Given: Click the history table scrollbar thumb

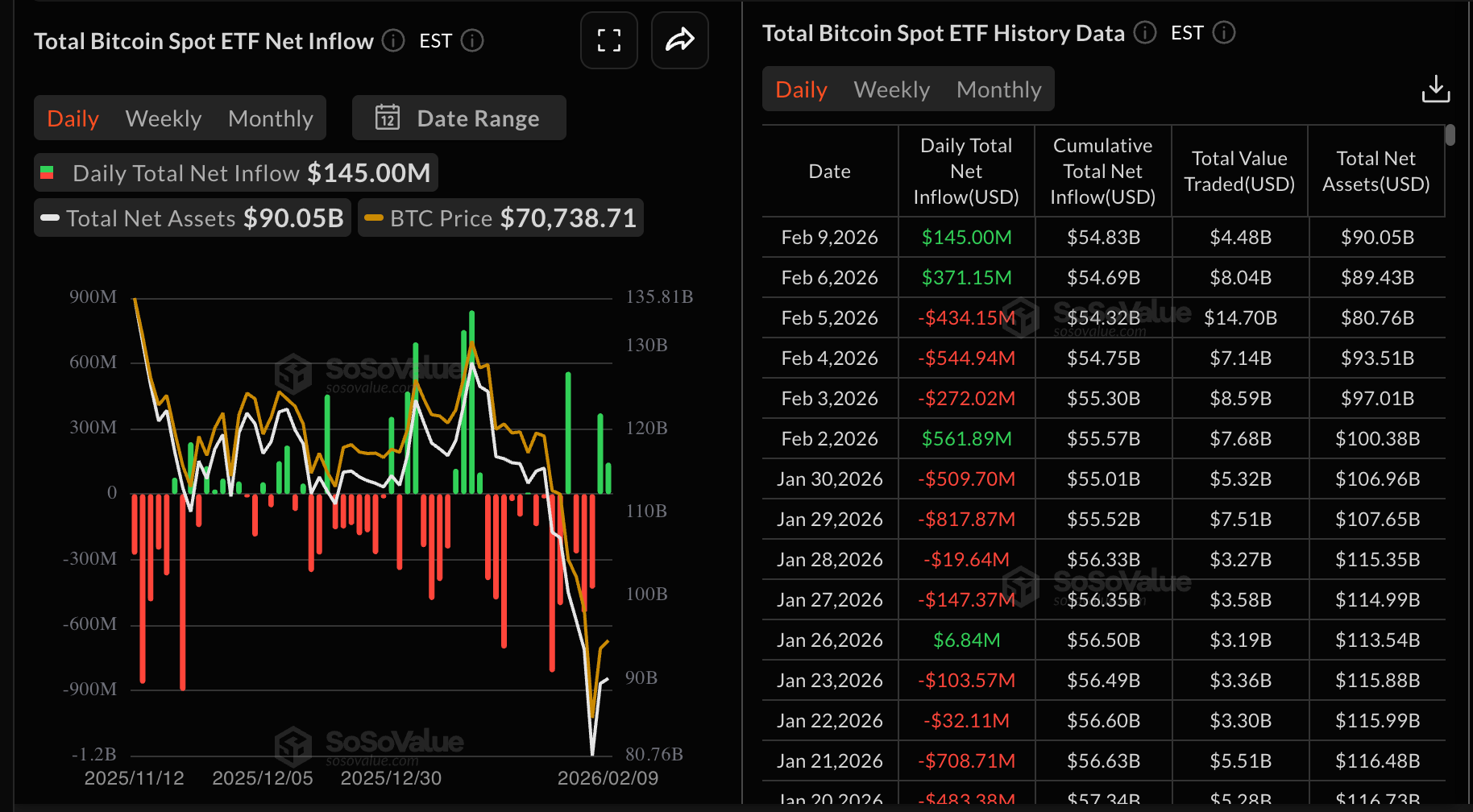Looking at the screenshot, I should point(1450,135).
